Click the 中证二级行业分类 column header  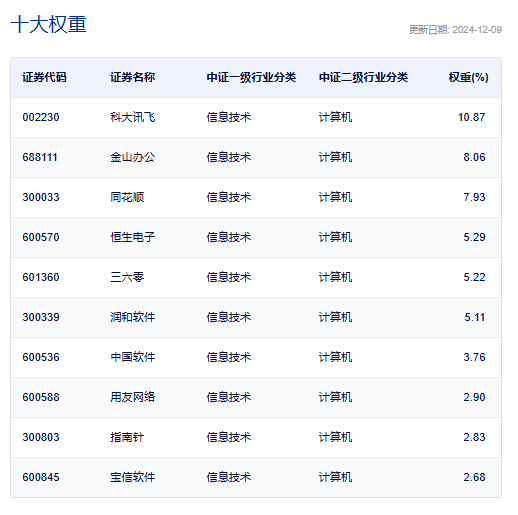pos(363,77)
